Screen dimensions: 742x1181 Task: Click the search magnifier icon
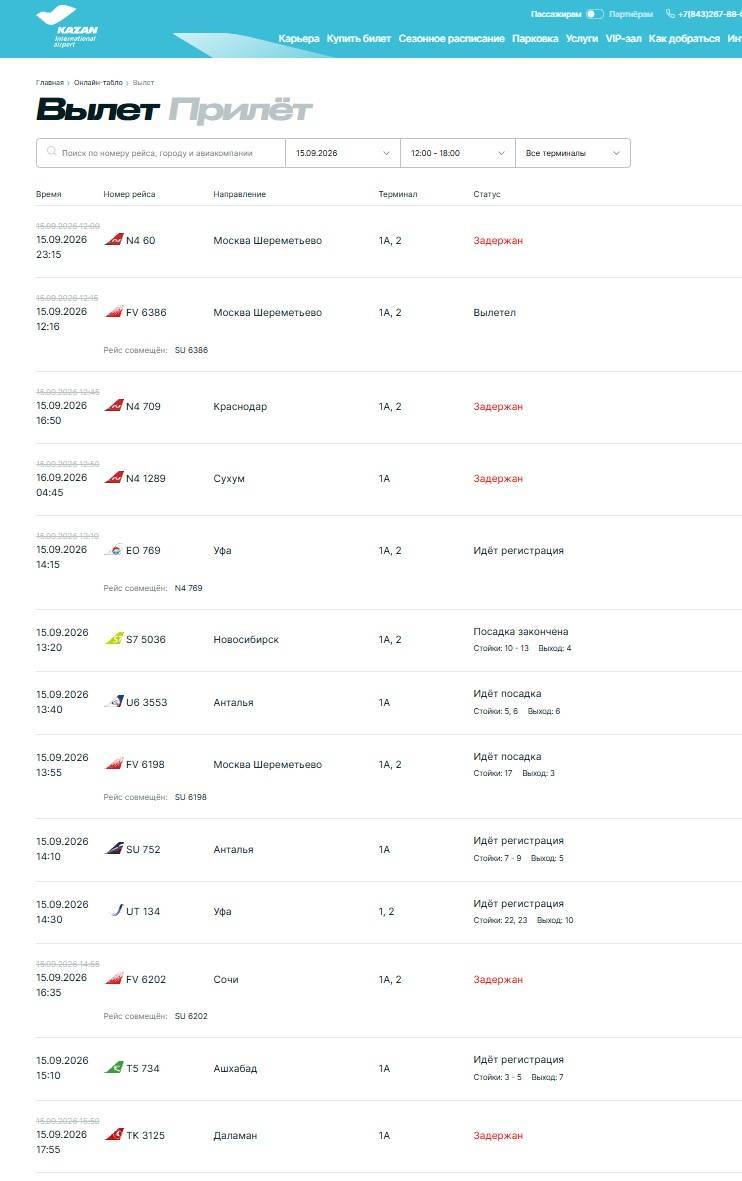(x=51, y=152)
